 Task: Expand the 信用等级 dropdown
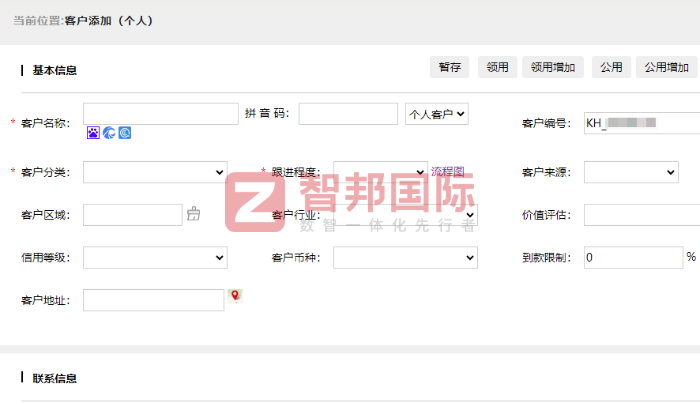pyautogui.click(x=155, y=258)
